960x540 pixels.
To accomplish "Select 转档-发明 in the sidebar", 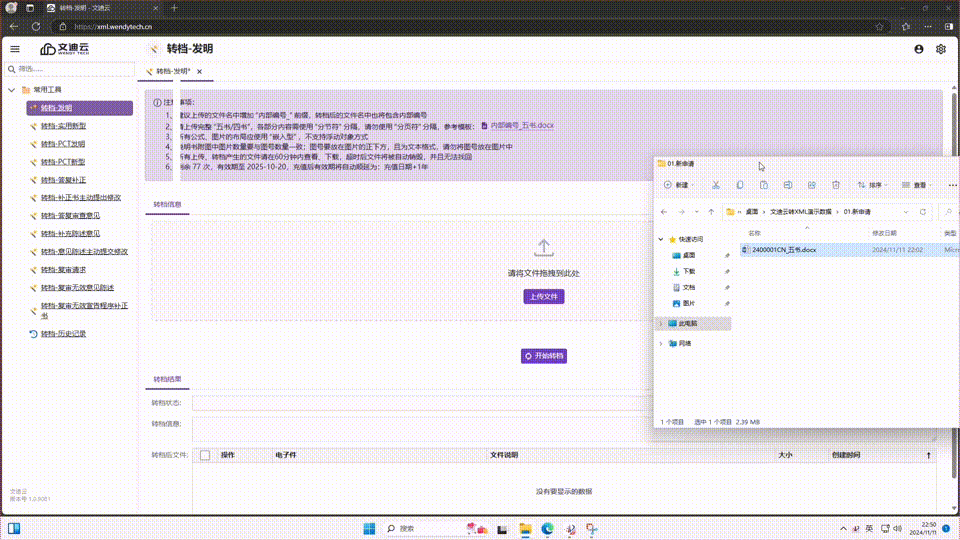I will point(80,108).
